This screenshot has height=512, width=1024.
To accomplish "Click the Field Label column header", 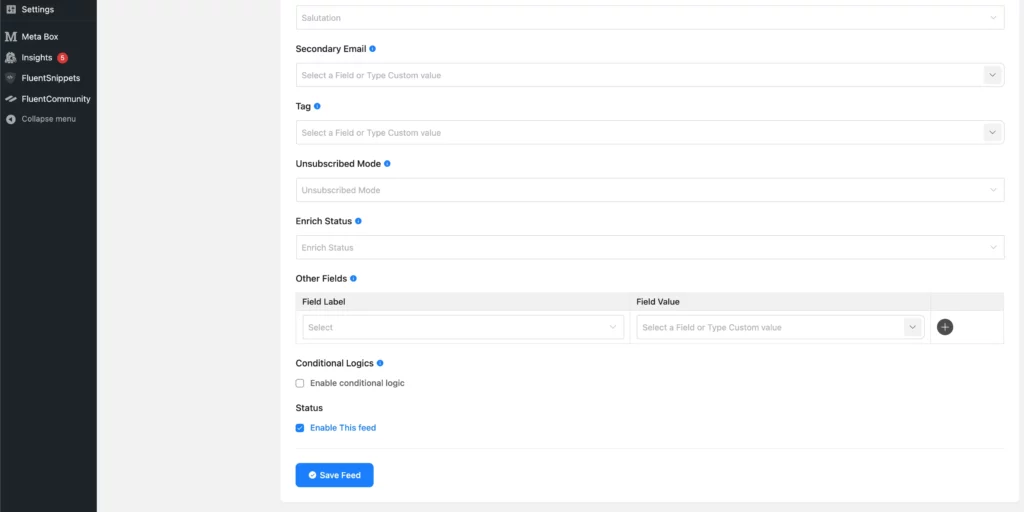I will pyautogui.click(x=324, y=302).
